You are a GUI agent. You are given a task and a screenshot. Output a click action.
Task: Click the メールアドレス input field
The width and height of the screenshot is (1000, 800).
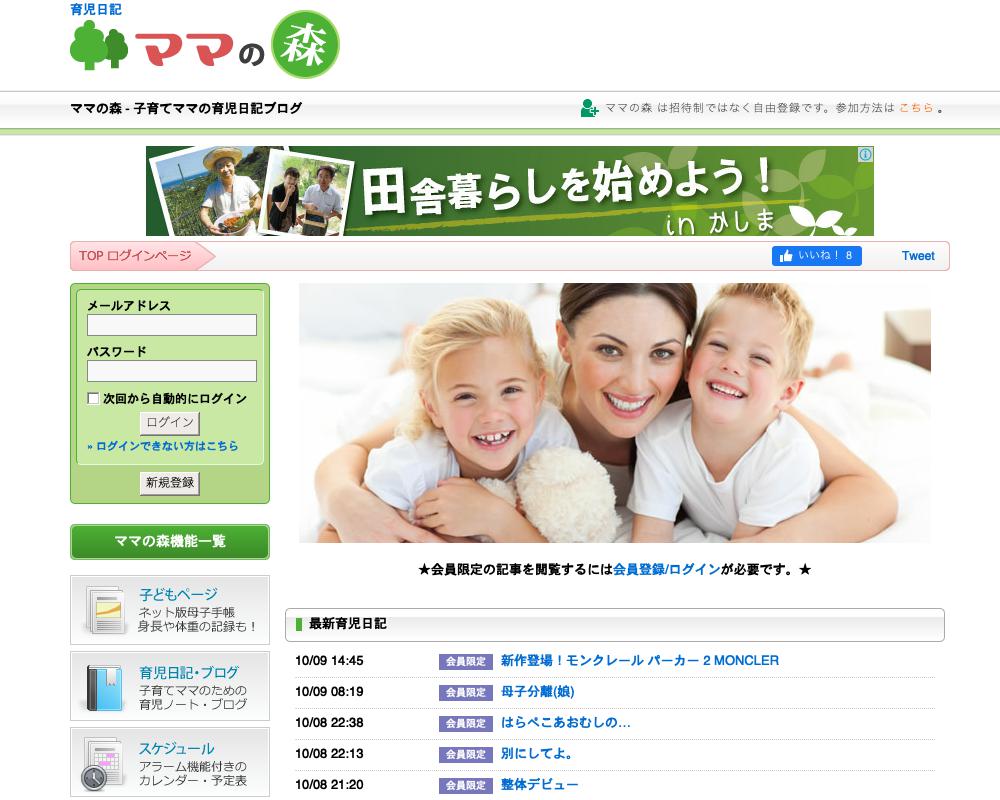(172, 325)
